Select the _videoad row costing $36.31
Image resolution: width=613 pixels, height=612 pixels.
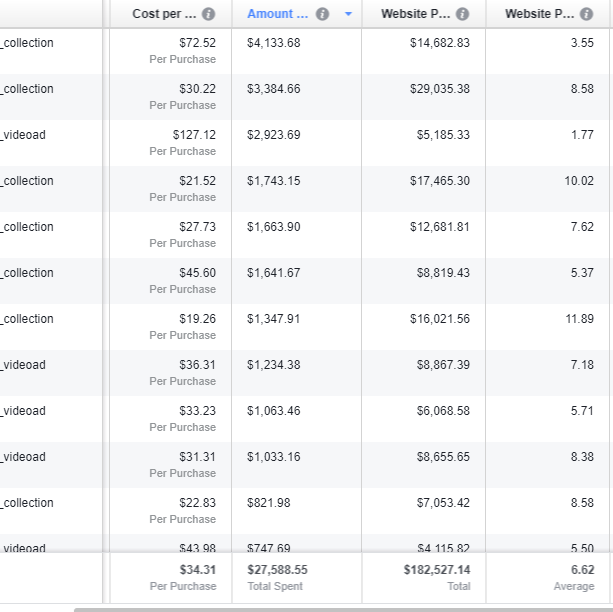(x=305, y=373)
